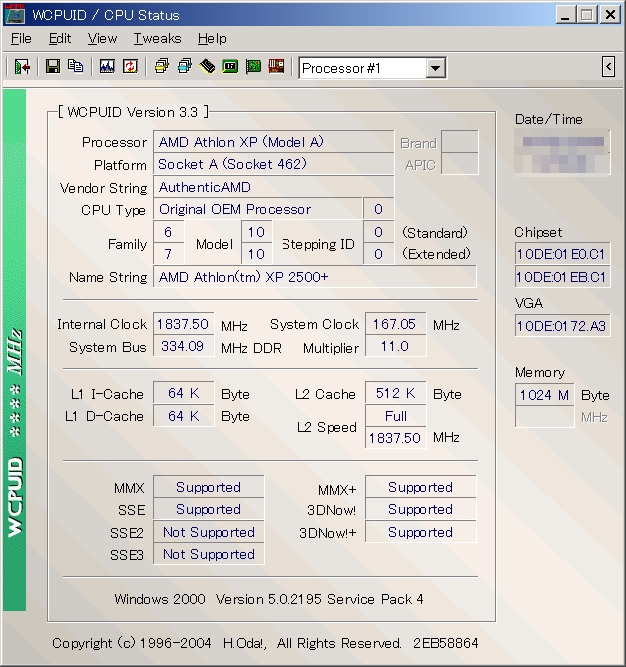This screenshot has width=626, height=667.
Task: Click the System Bus 334.09 value
Action: [x=183, y=346]
